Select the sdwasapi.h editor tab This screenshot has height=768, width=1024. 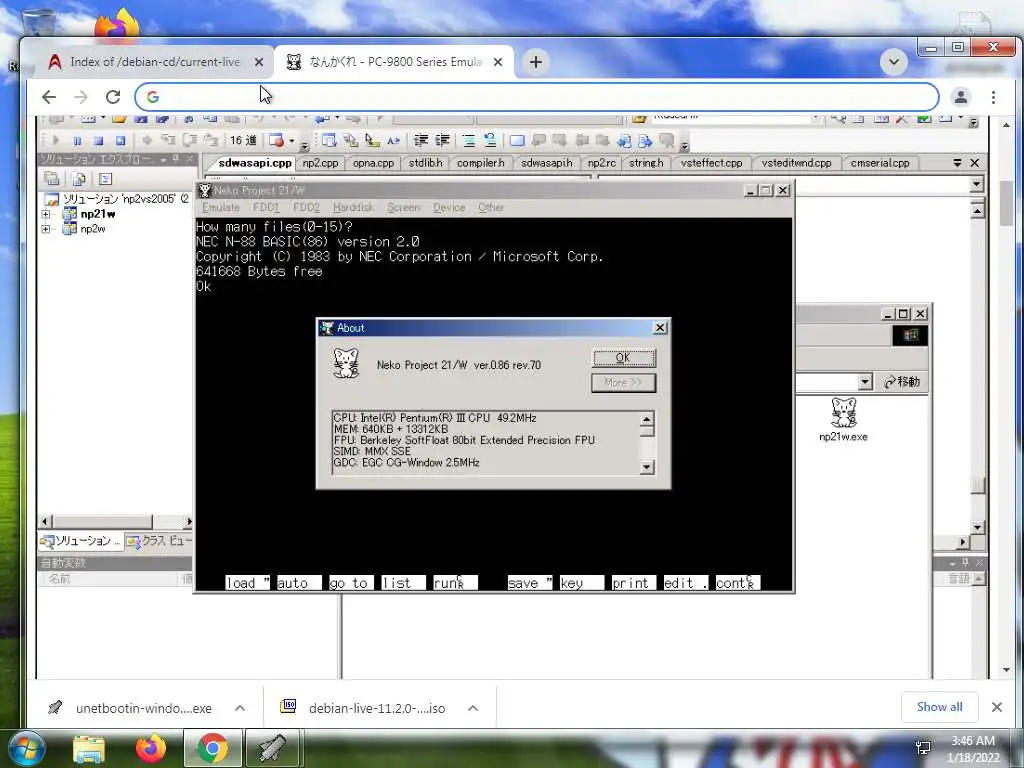547,163
